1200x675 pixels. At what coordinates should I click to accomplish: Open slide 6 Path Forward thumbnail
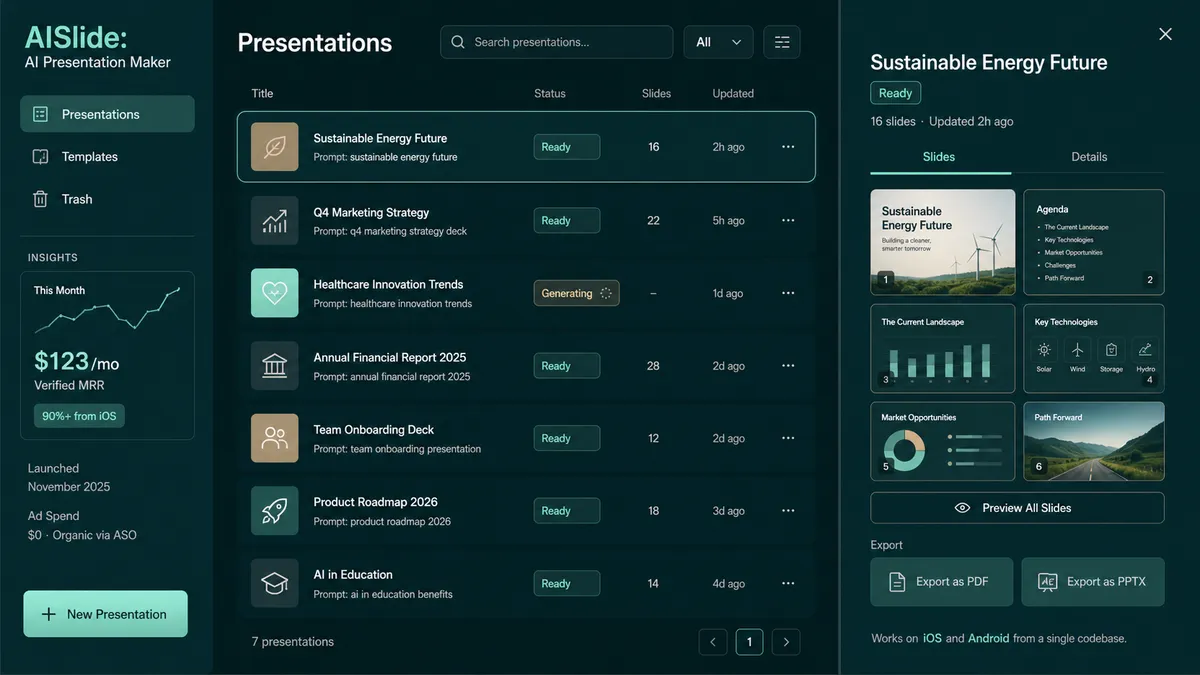click(x=1094, y=441)
